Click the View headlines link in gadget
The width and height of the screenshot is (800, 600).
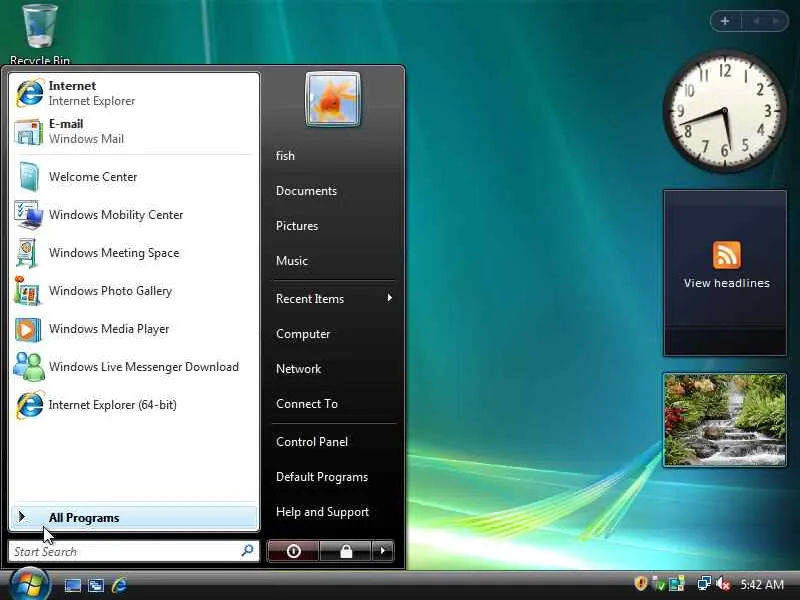coord(727,283)
